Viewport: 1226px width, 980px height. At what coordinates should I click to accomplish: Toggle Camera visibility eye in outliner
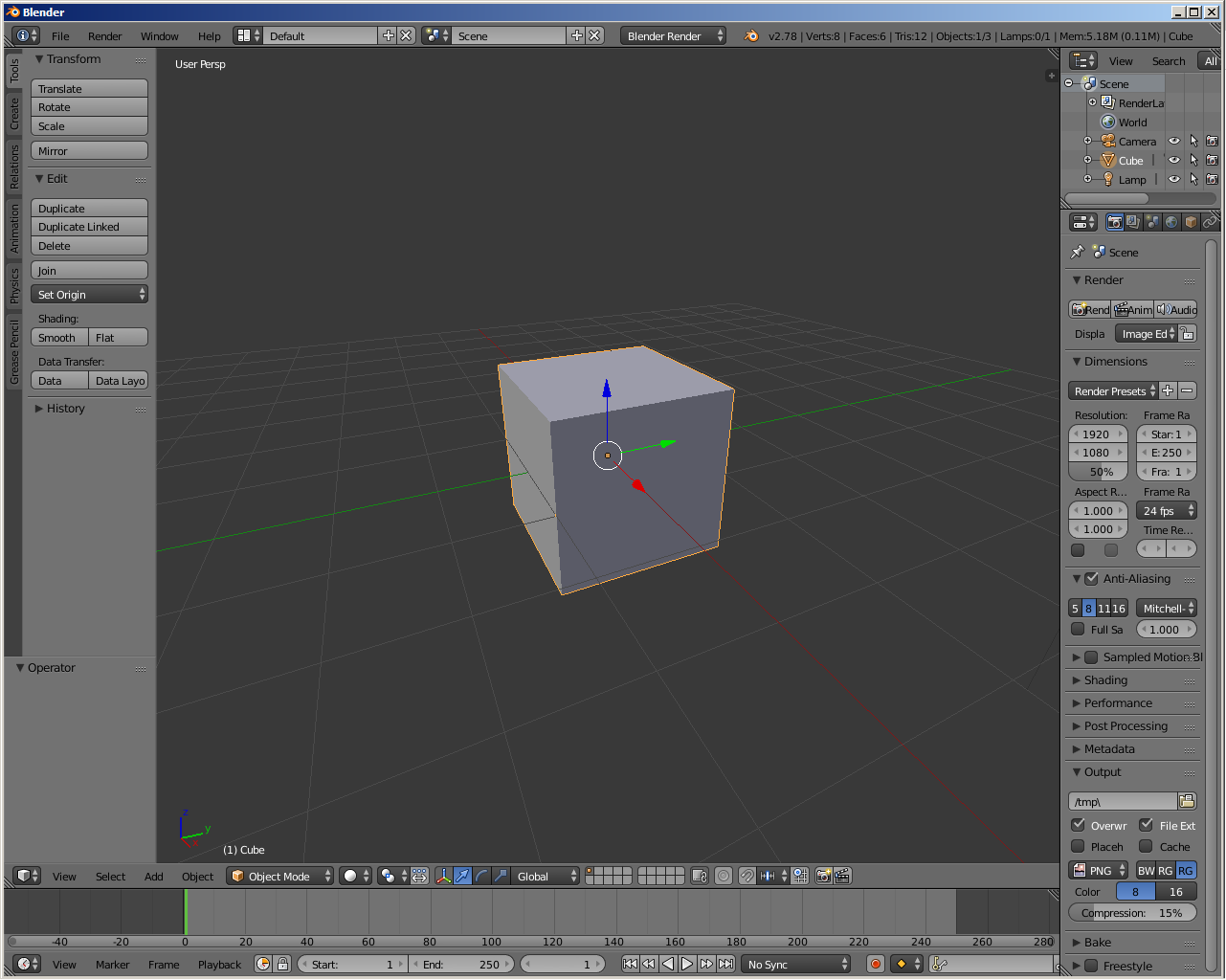(x=1174, y=141)
